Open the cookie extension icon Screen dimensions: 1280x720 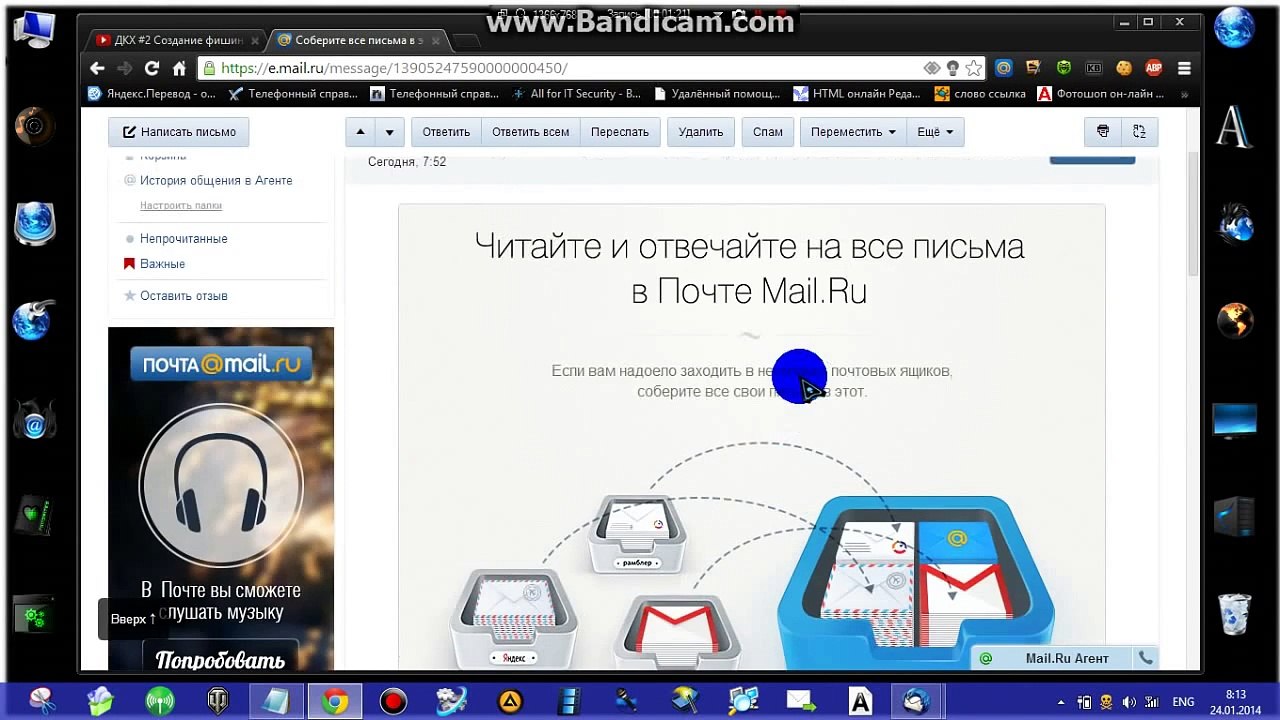(x=1124, y=68)
